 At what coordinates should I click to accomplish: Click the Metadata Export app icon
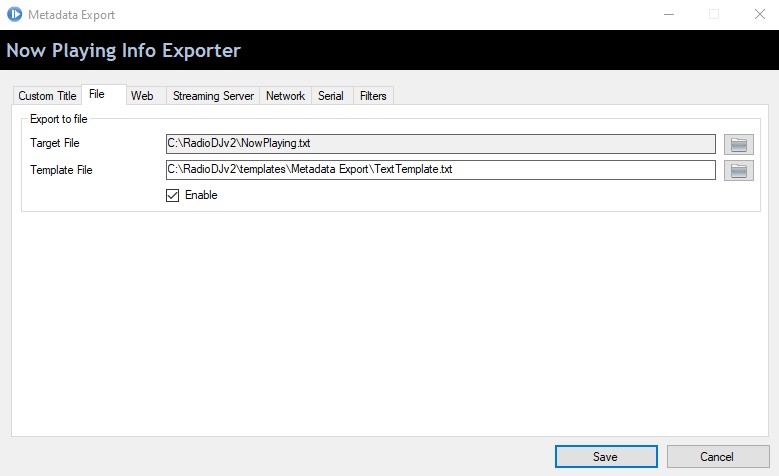point(14,14)
